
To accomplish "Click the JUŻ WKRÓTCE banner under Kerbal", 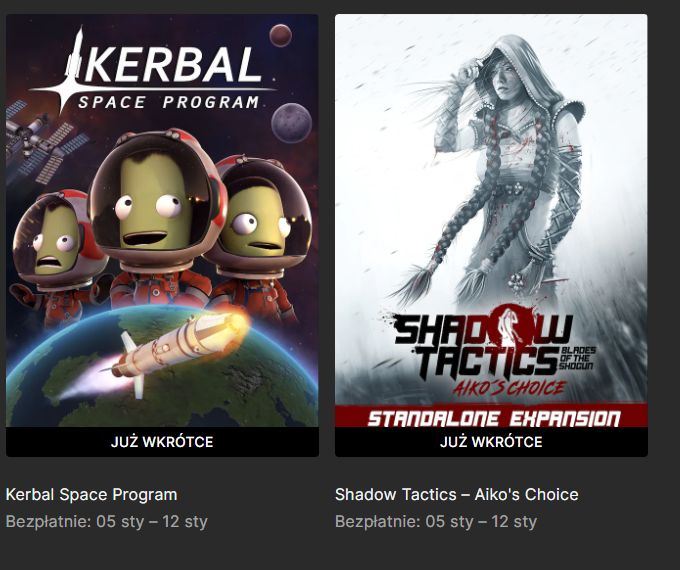I will [x=162, y=442].
